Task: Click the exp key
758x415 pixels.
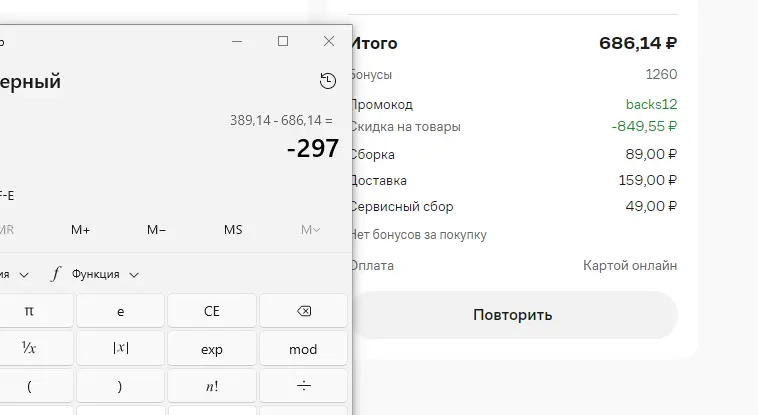Action: pyautogui.click(x=212, y=349)
